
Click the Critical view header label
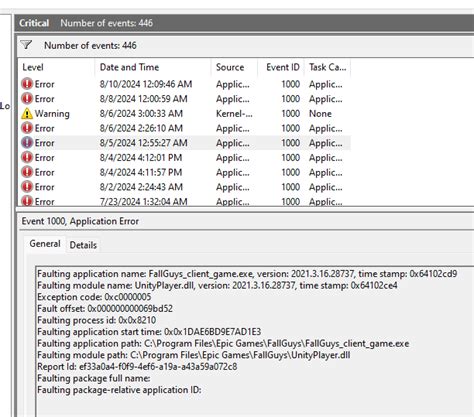(34, 23)
